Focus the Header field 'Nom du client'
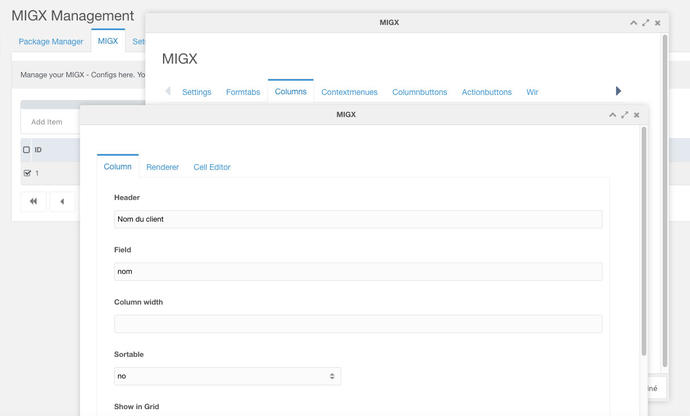The image size is (690, 416). (358, 219)
